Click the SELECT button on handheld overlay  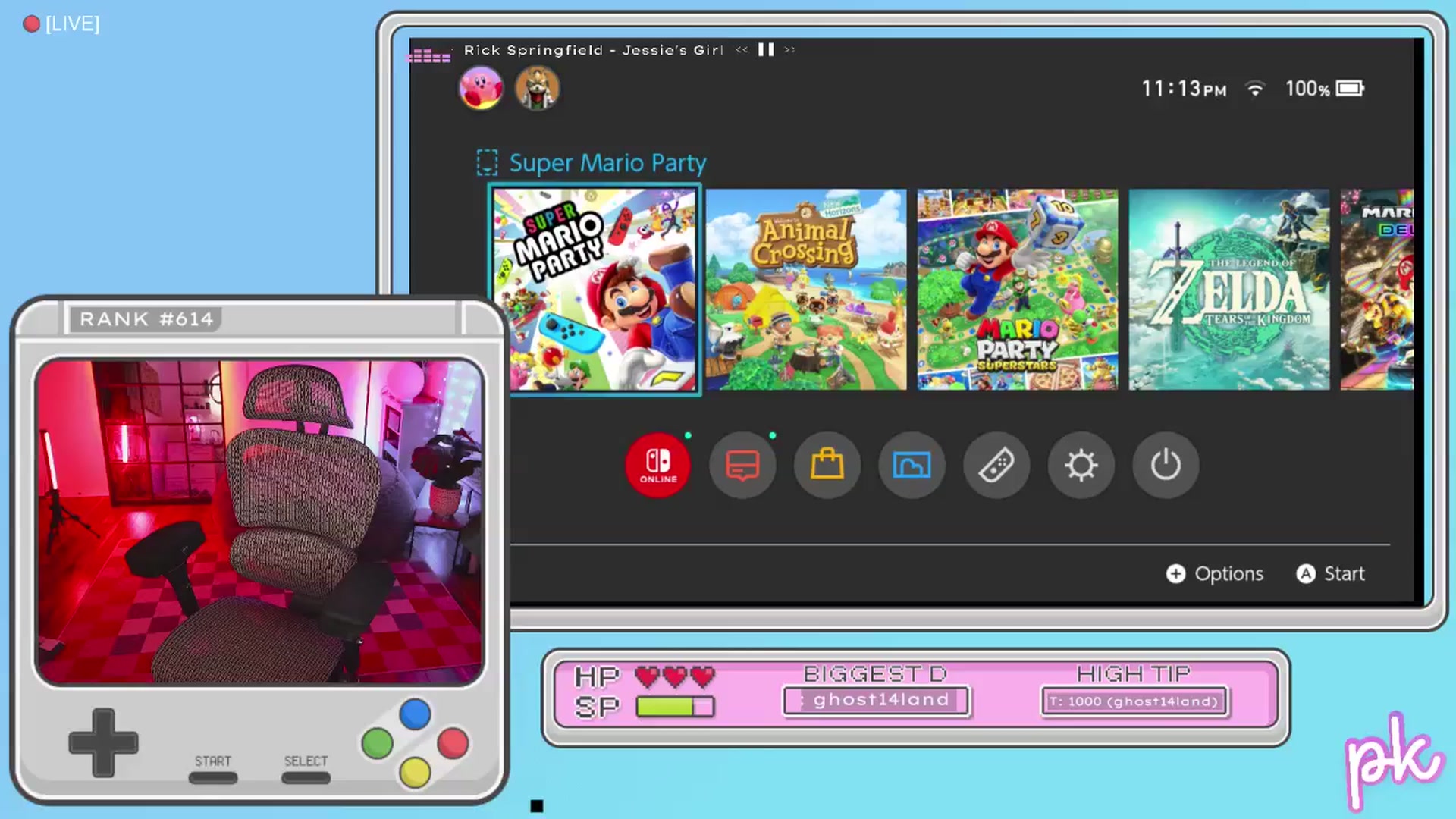[306, 777]
